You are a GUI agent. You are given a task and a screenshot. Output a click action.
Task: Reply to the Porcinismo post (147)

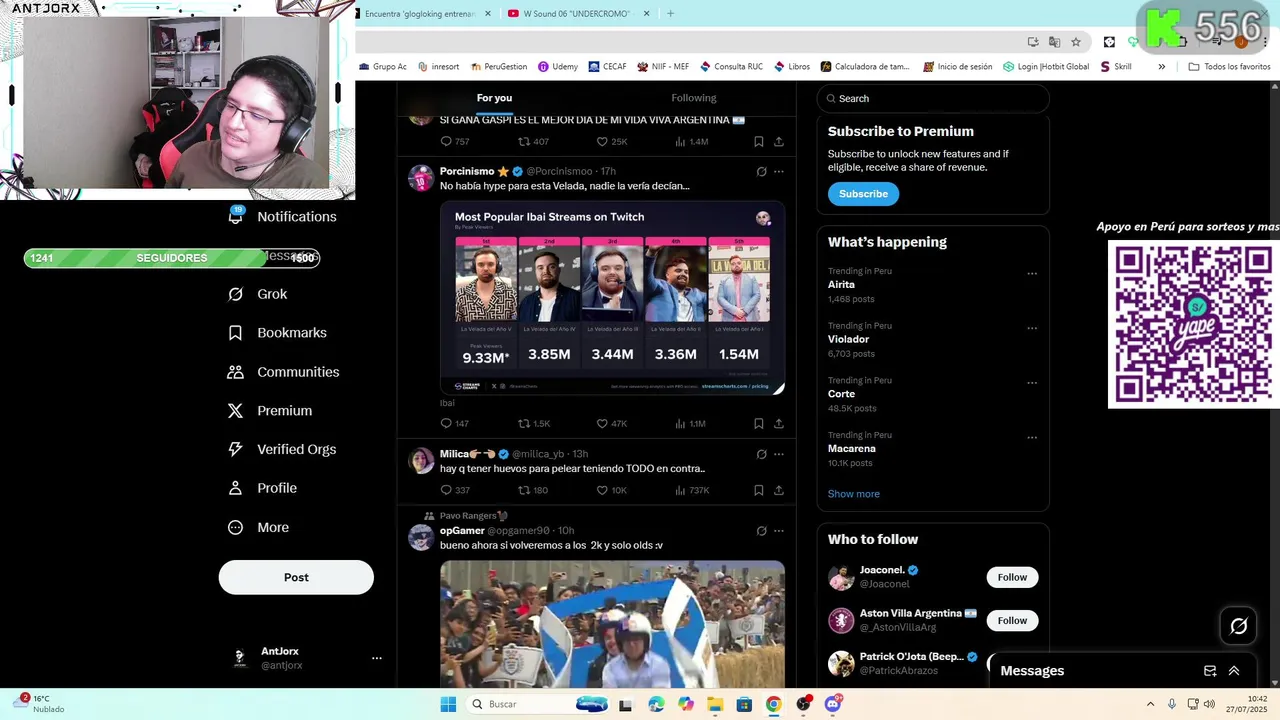click(x=454, y=423)
